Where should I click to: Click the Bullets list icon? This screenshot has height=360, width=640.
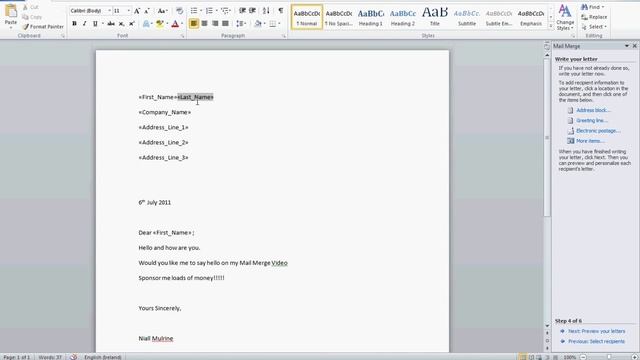[x=194, y=11]
